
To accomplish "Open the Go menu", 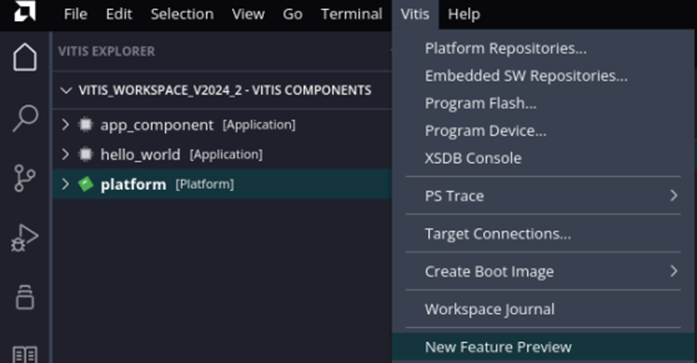I will click(292, 14).
